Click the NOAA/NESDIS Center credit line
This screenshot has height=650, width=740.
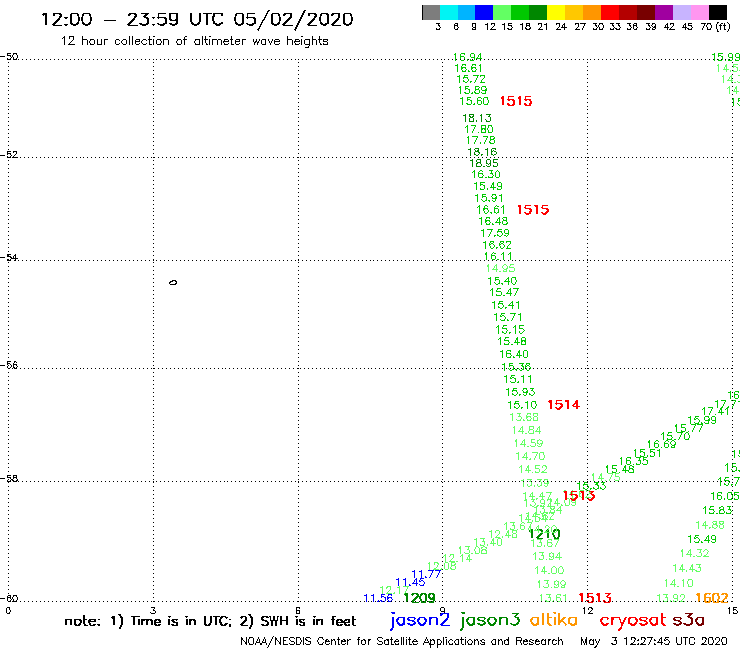click(402, 641)
